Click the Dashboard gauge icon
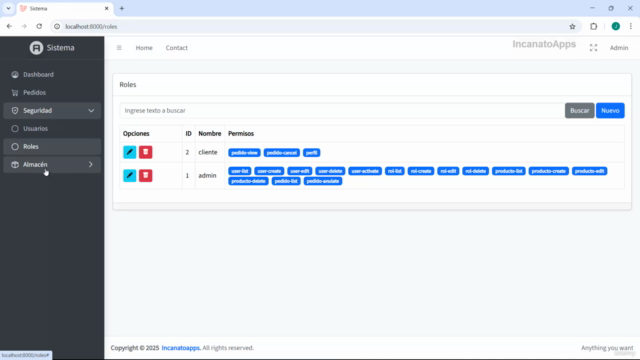The width and height of the screenshot is (640, 360). [x=15, y=75]
